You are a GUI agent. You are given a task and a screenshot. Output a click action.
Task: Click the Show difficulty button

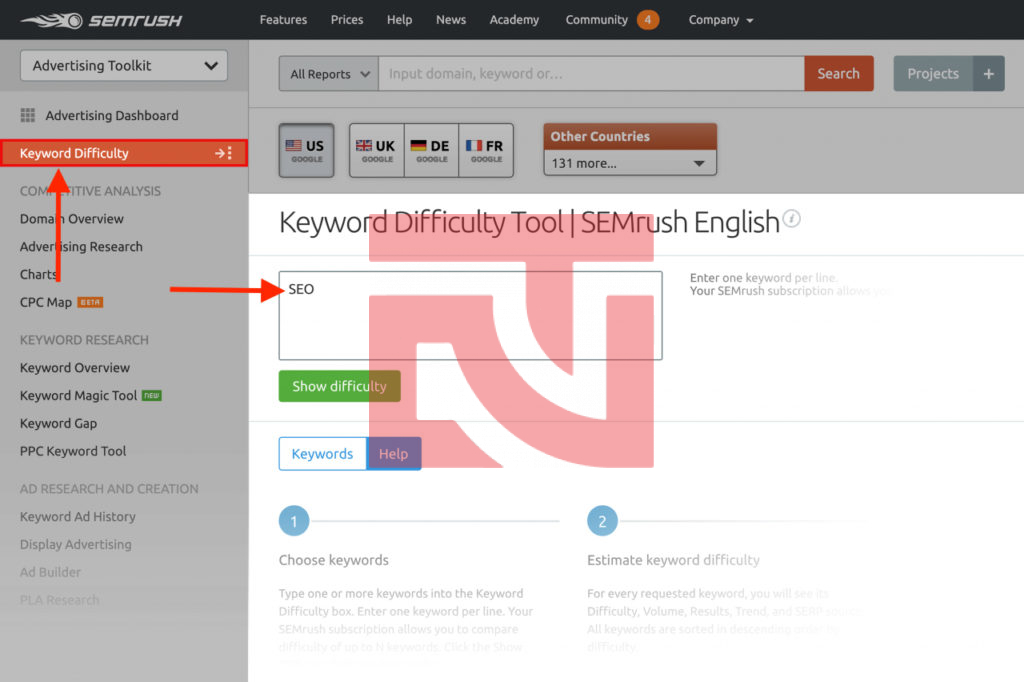coord(340,386)
